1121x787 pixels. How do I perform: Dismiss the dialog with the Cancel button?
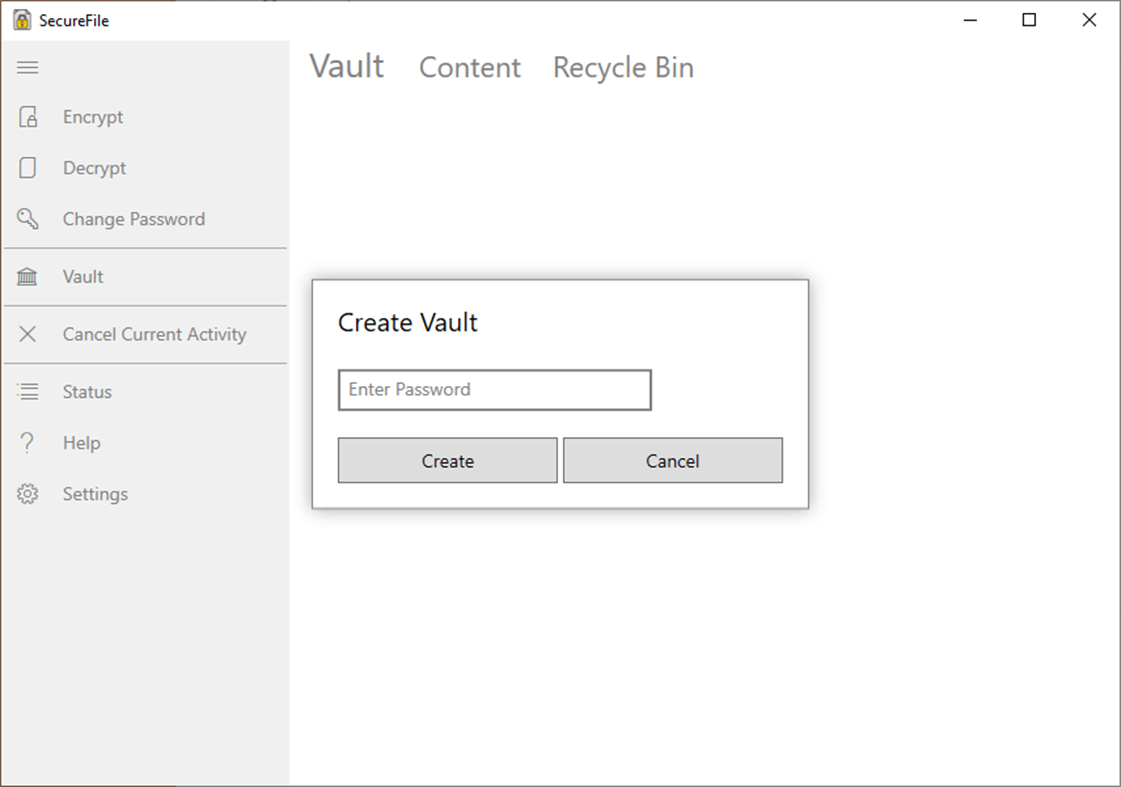click(x=673, y=461)
